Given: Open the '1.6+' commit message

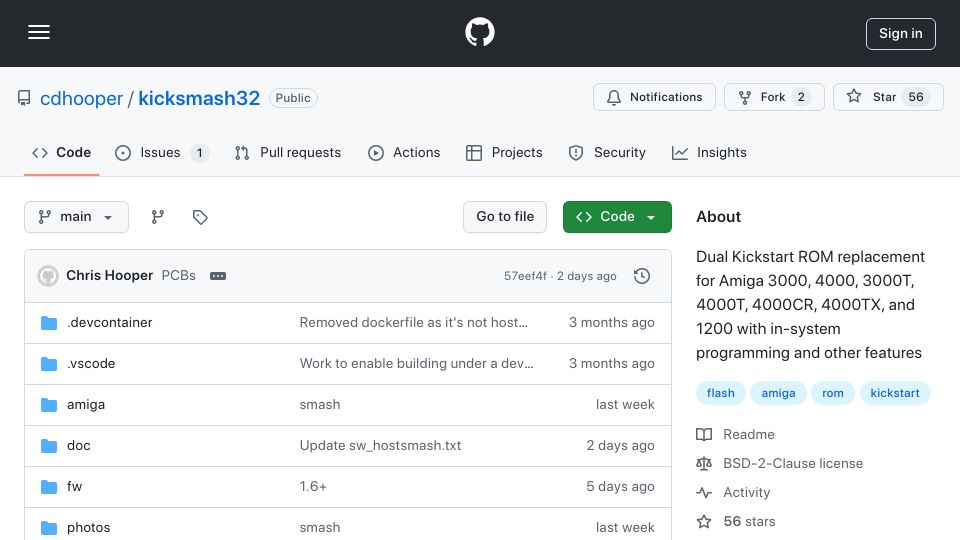Looking at the screenshot, I should (313, 487).
